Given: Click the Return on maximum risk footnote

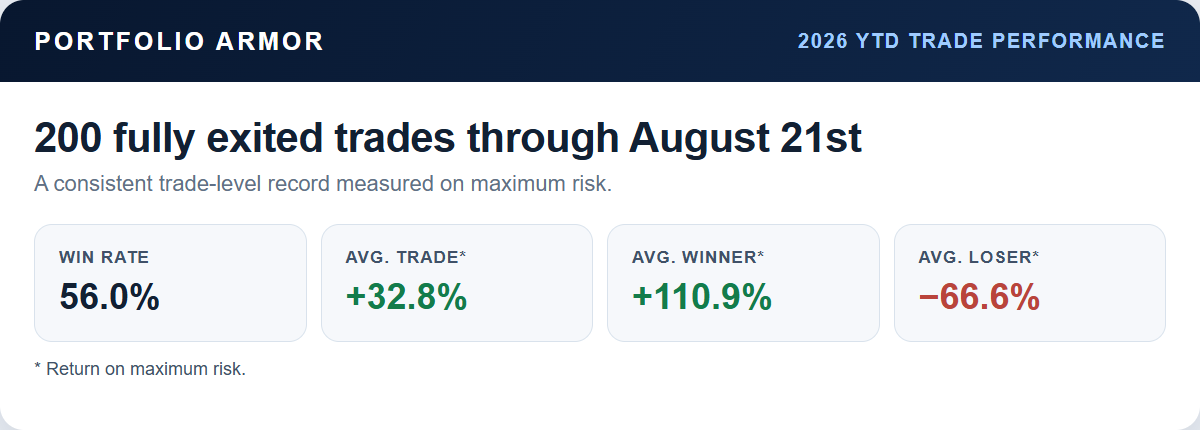Looking at the screenshot, I should (140, 369).
